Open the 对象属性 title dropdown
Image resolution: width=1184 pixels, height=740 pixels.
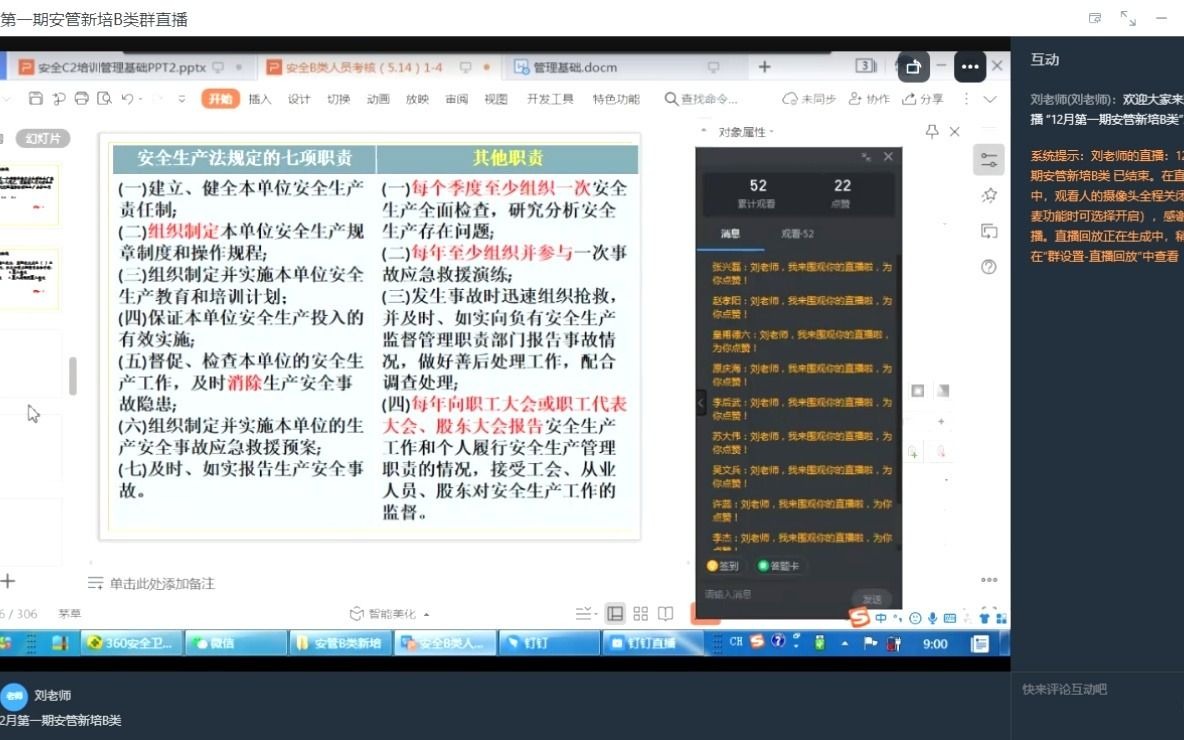(772, 131)
